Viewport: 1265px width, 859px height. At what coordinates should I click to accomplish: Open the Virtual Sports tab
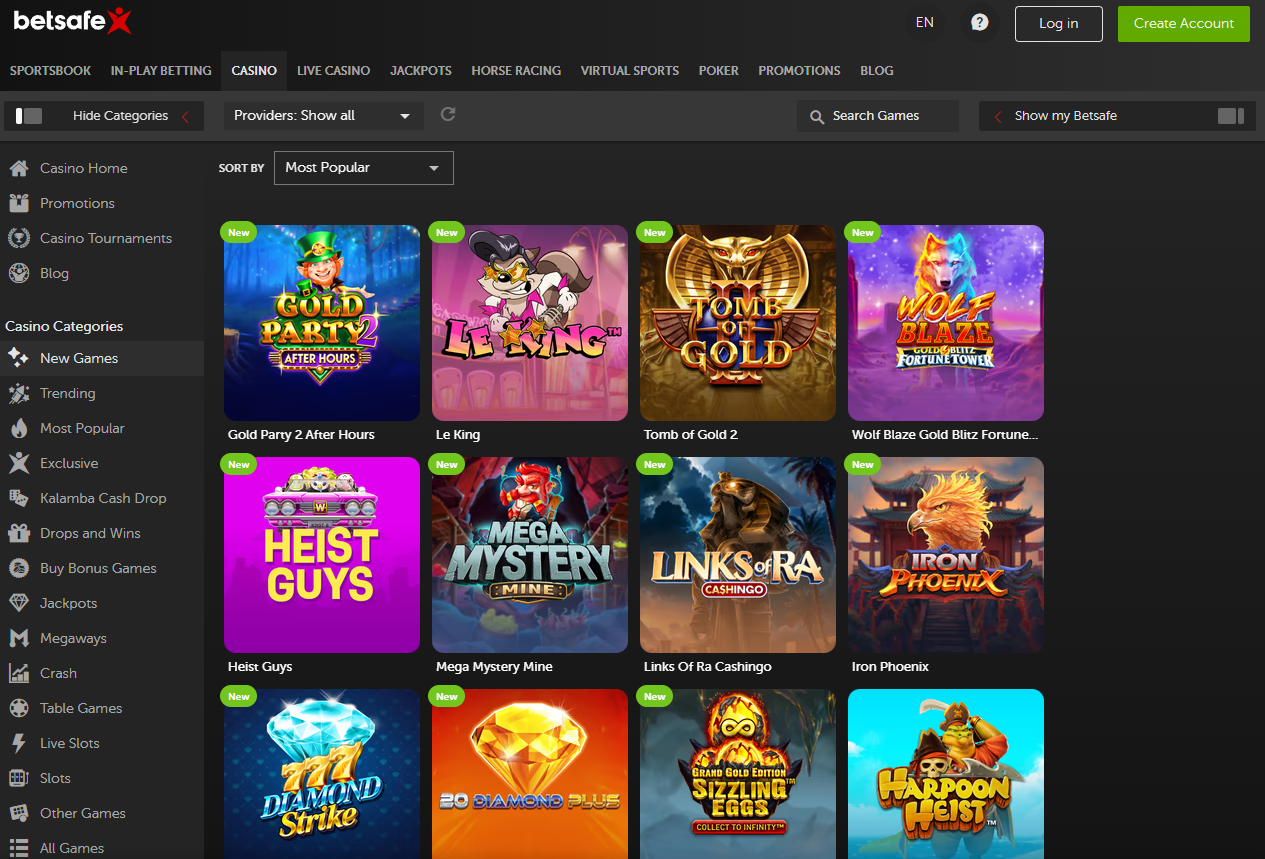(x=630, y=71)
